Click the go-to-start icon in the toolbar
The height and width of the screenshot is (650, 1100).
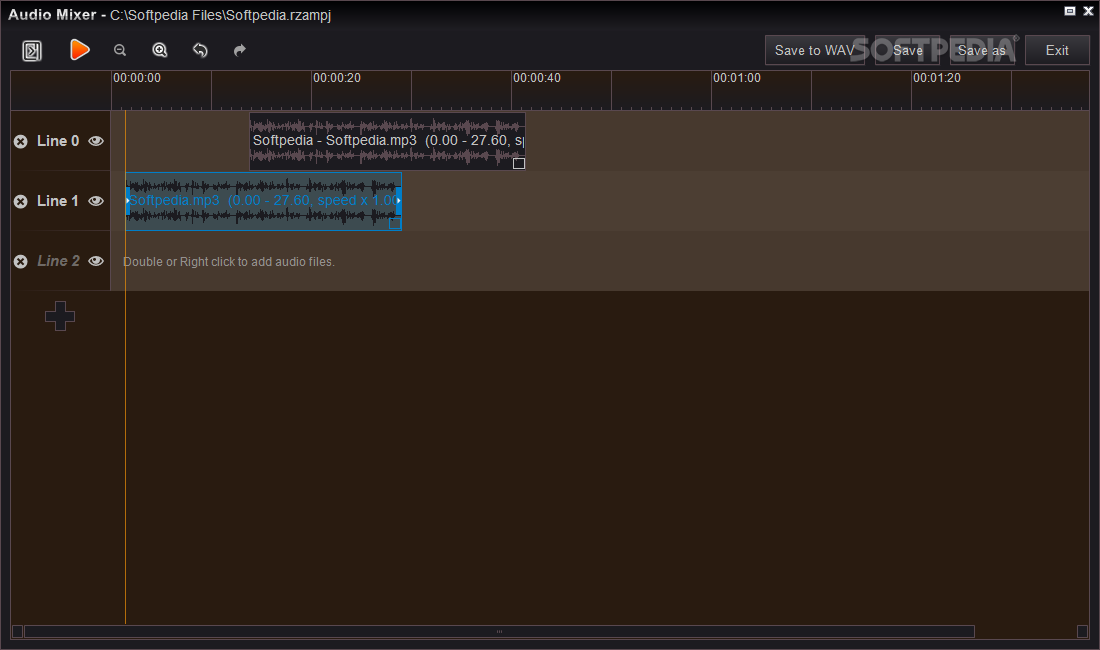32,50
